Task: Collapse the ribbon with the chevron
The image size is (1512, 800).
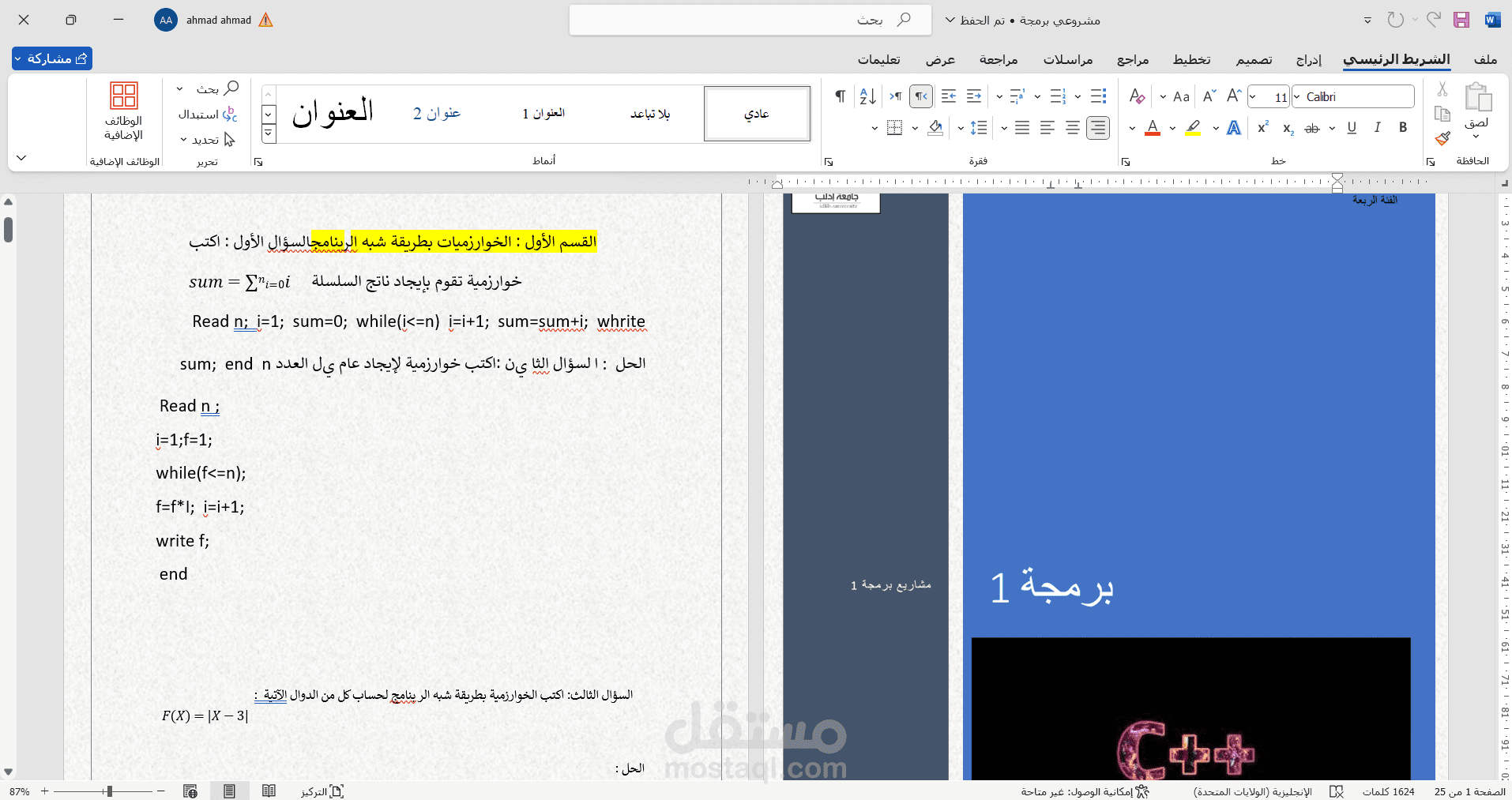Action: pos(21,159)
